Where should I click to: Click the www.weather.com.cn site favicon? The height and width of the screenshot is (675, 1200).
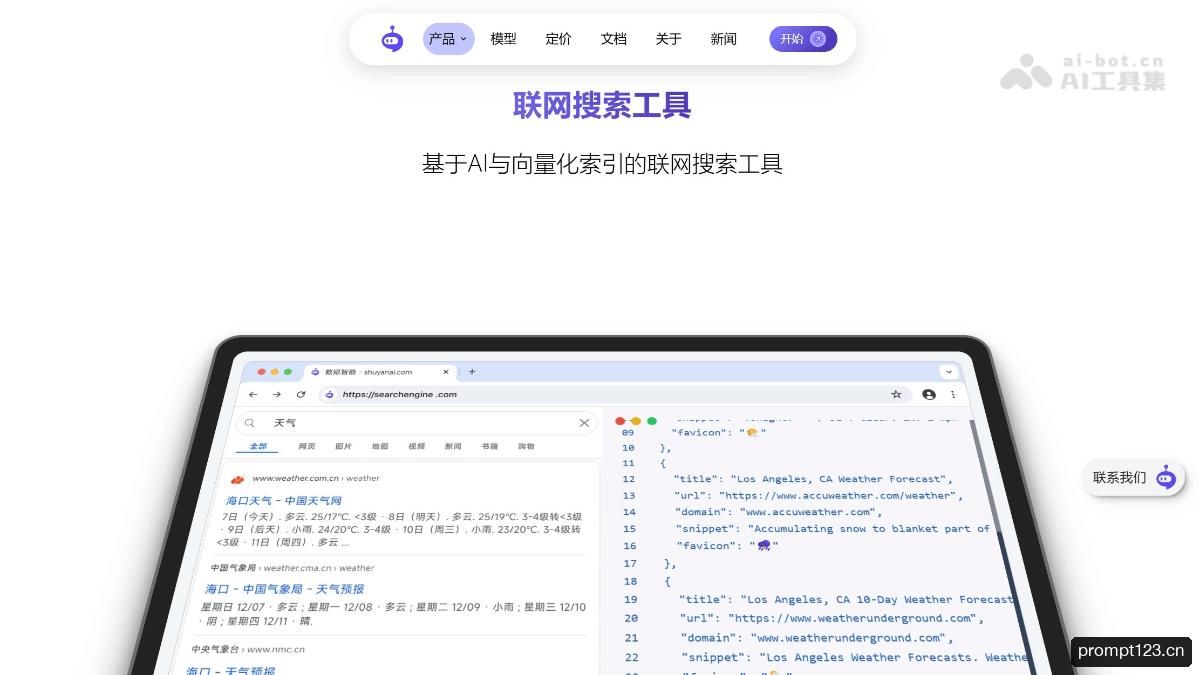(237, 479)
